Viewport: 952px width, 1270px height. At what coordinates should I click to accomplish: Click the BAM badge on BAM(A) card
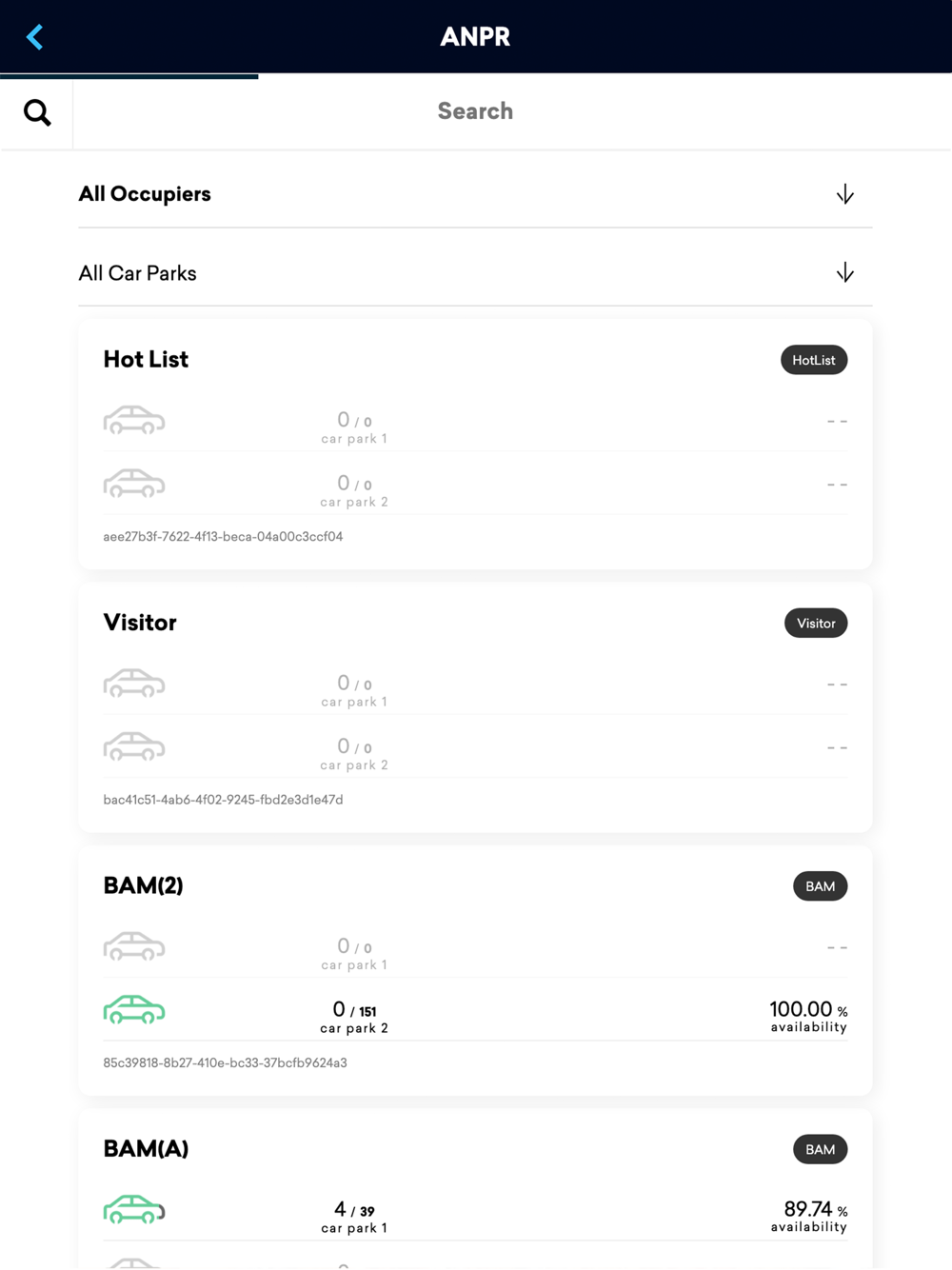pos(820,1149)
